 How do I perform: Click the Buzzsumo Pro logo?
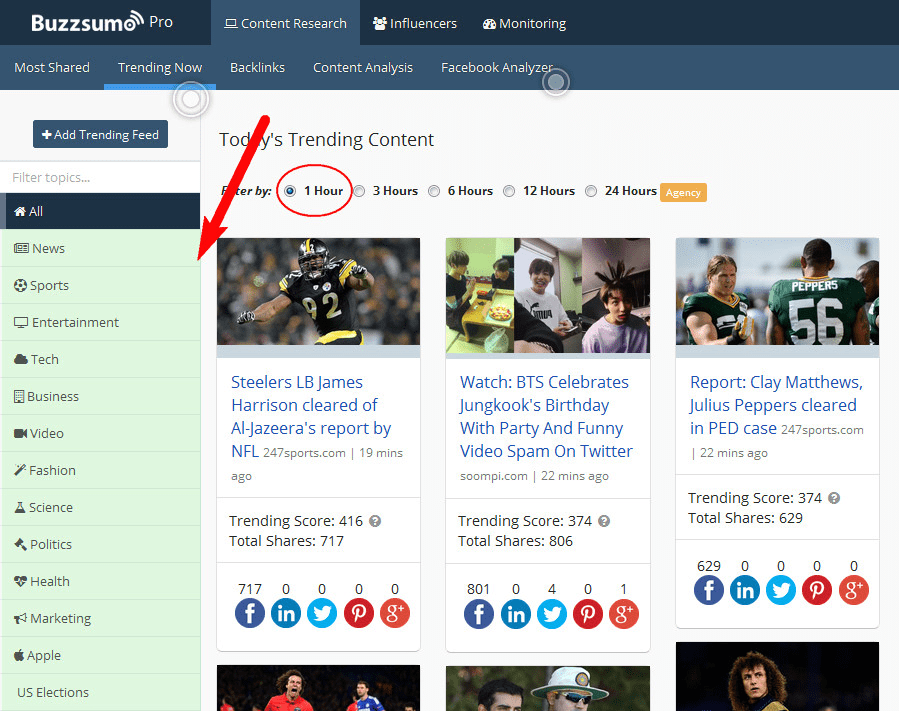tap(101, 22)
